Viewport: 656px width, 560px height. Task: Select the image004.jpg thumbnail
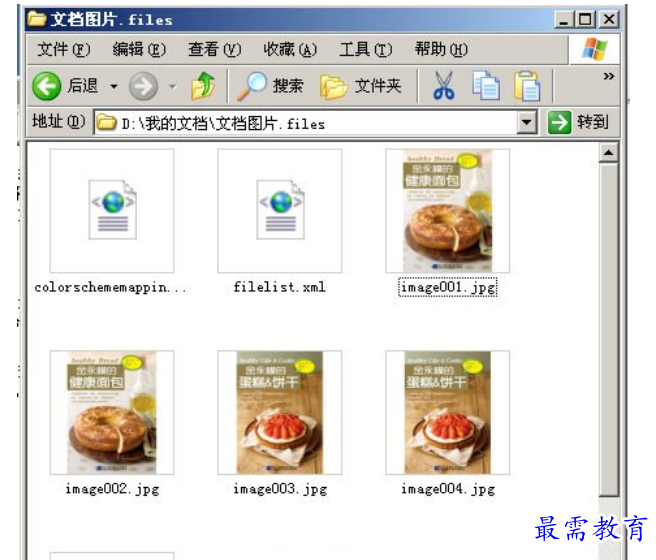point(448,412)
